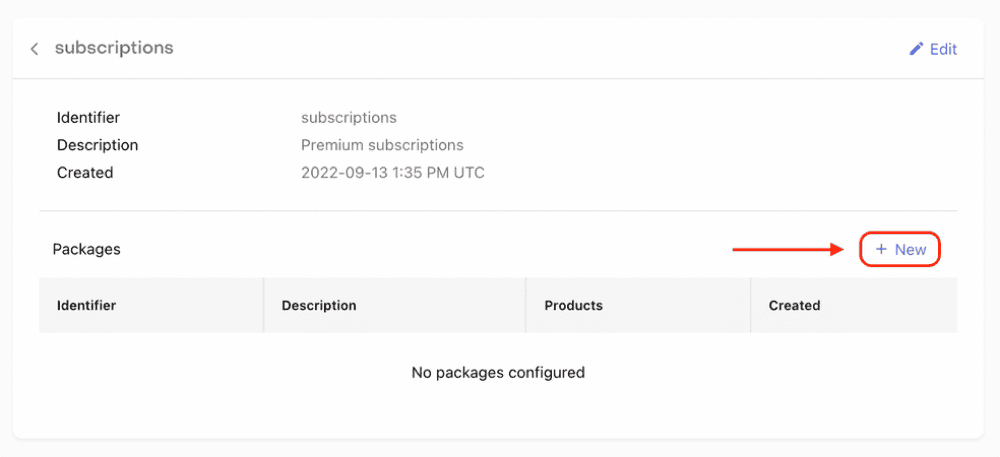Screen dimensions: 1000x457
Task: Go back using the left chevron arrow
Action: tap(34, 49)
